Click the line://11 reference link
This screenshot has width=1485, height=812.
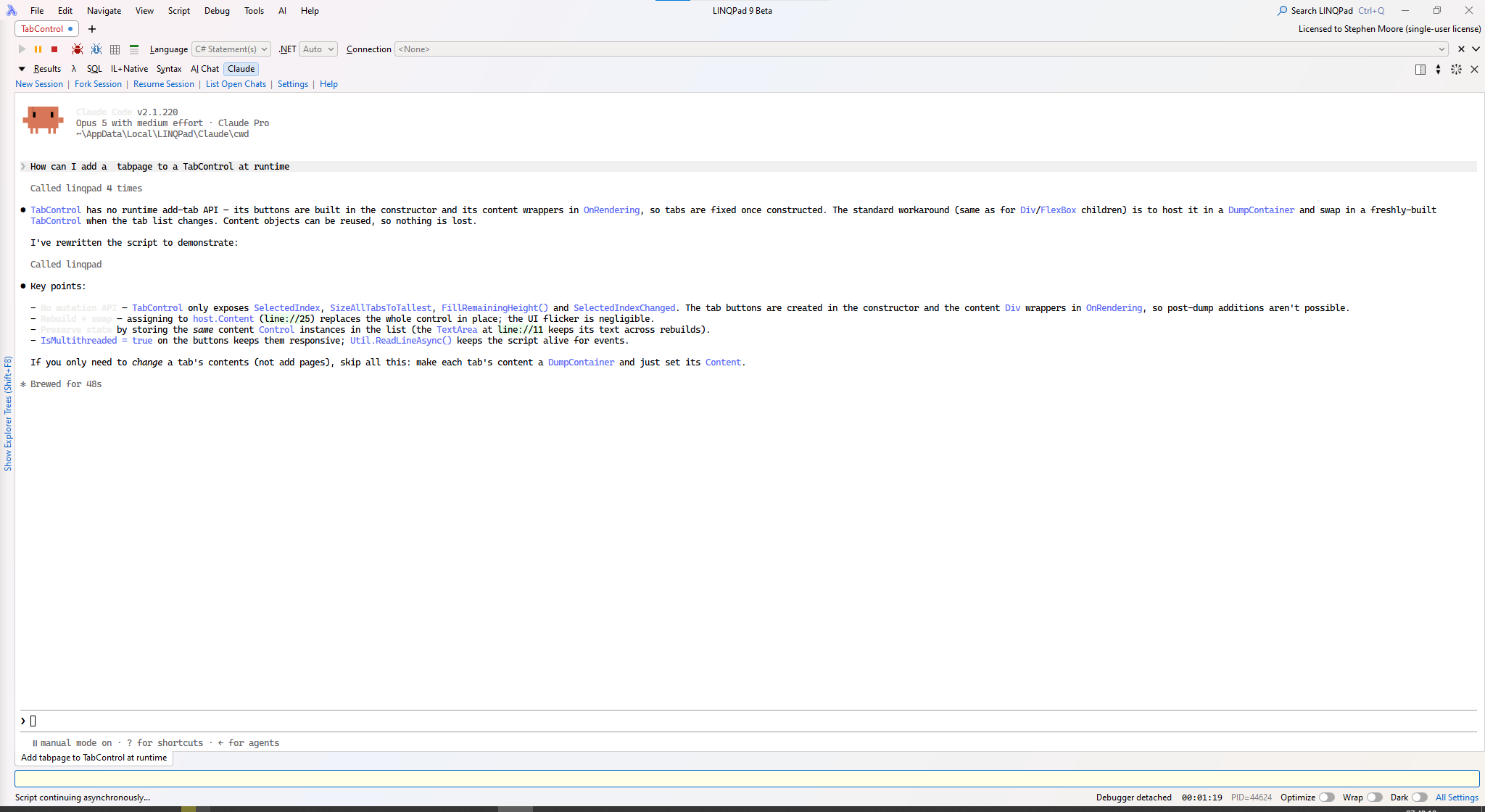[x=520, y=330]
